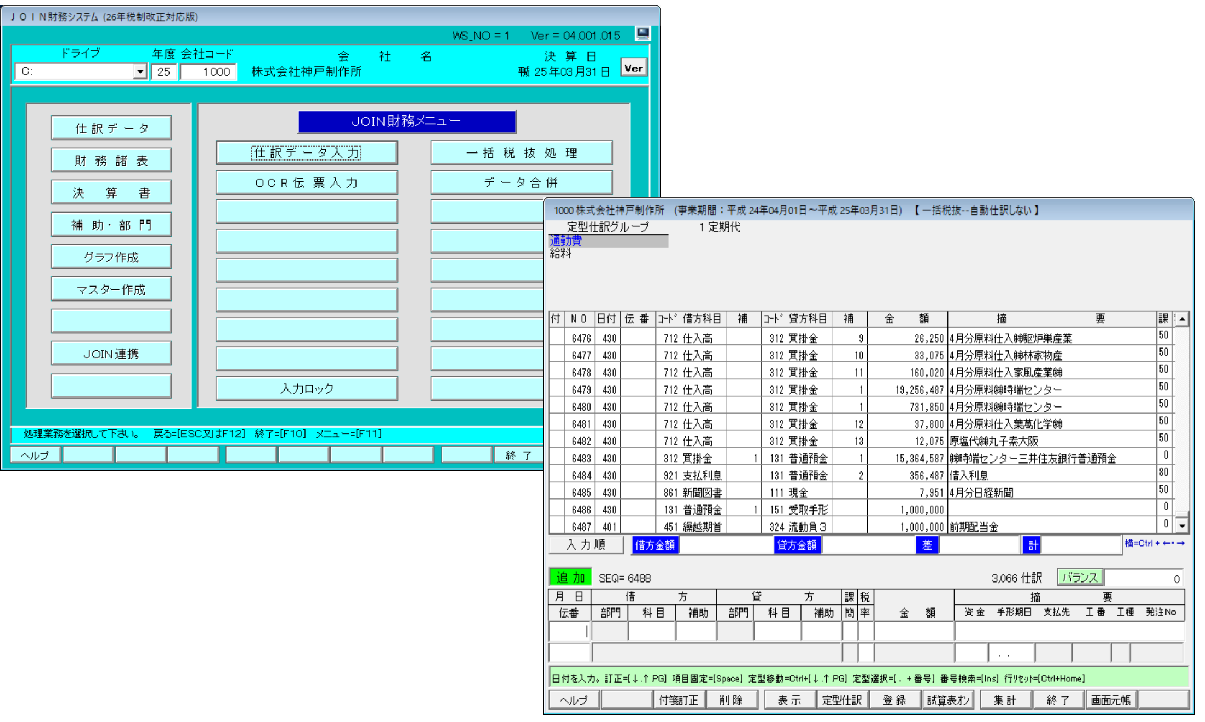The width and height of the screenshot is (1205, 722).
Task: Click the 試算表オン button
Action: (x=946, y=700)
